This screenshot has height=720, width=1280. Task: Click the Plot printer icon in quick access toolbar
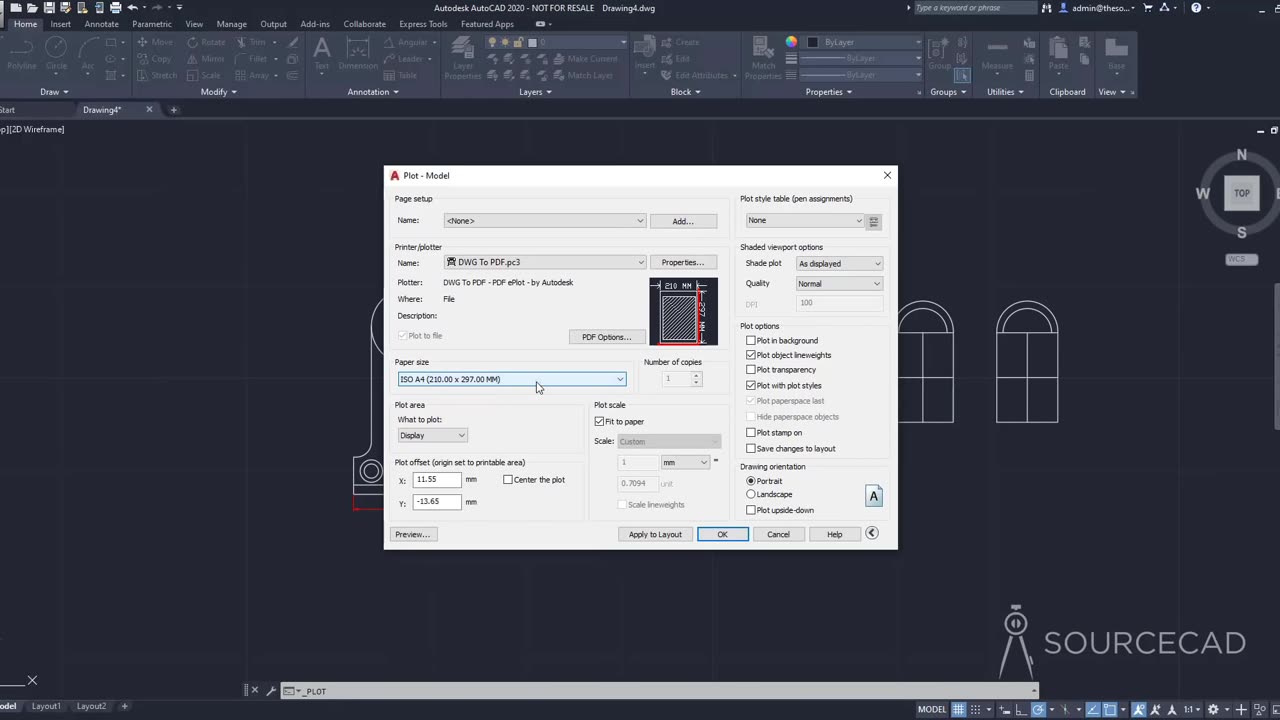[115, 7]
